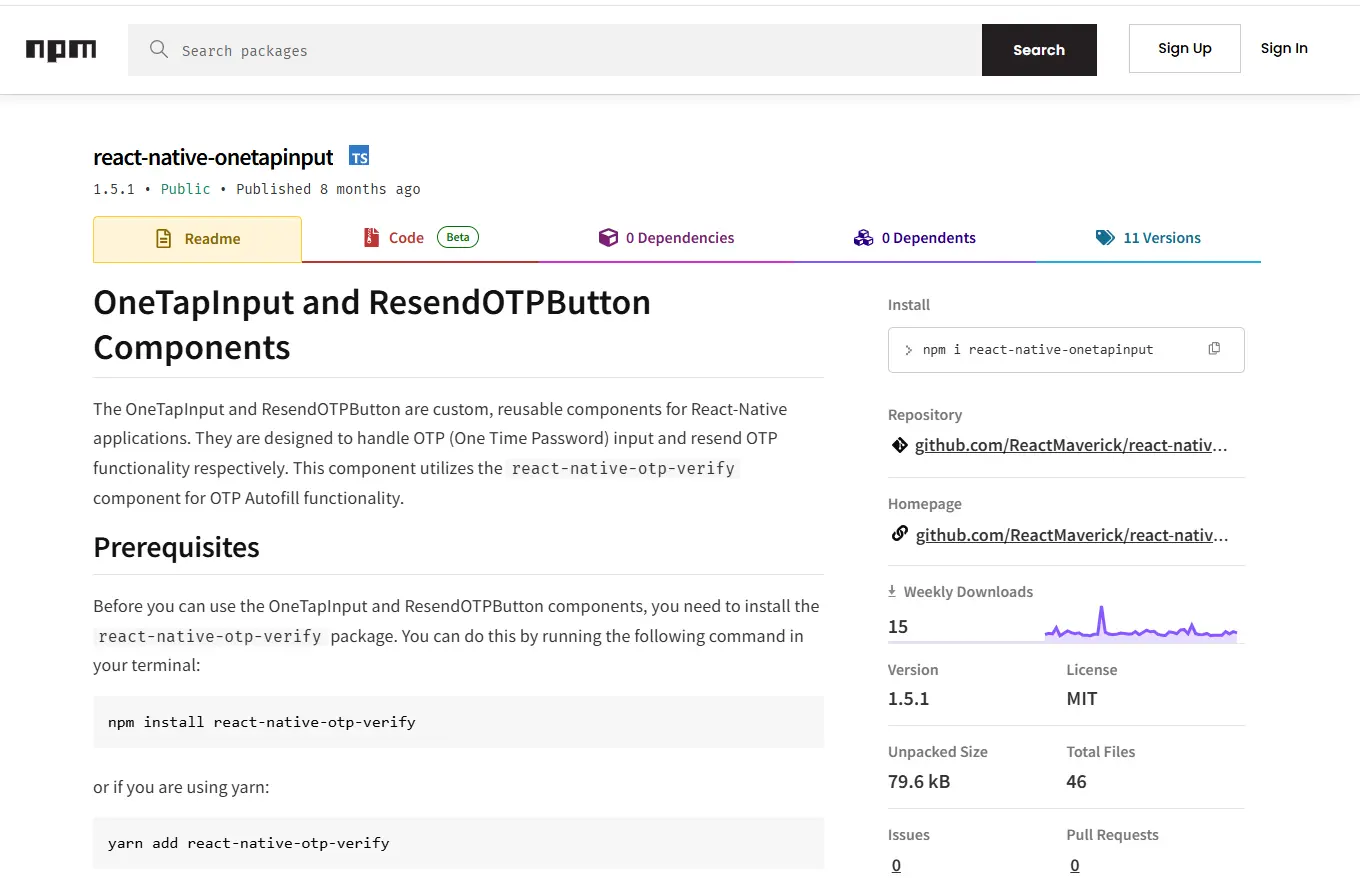Click the Search button
This screenshot has height=878, width=1360.
(x=1039, y=50)
